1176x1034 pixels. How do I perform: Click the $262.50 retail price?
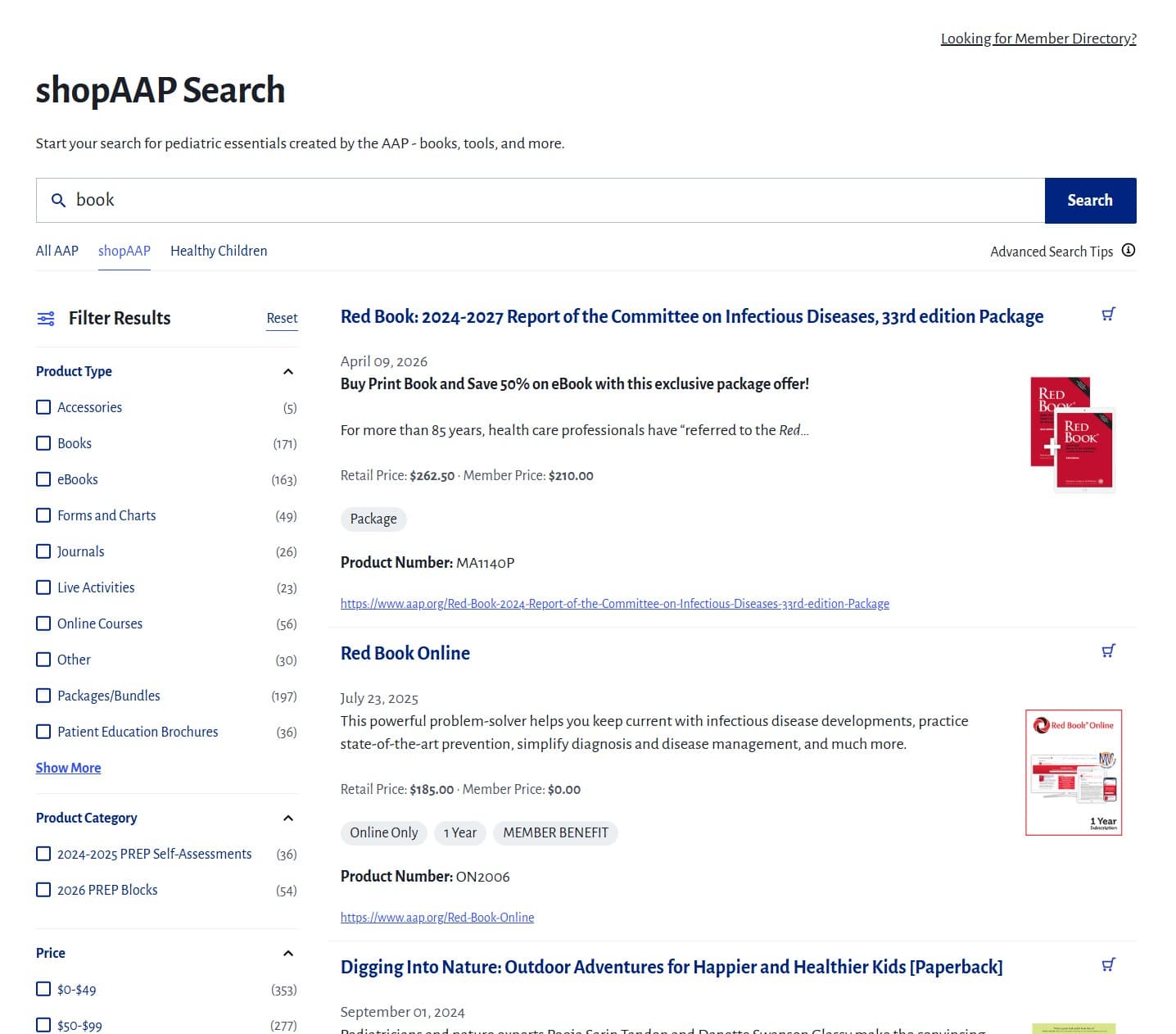pyautogui.click(x=432, y=475)
